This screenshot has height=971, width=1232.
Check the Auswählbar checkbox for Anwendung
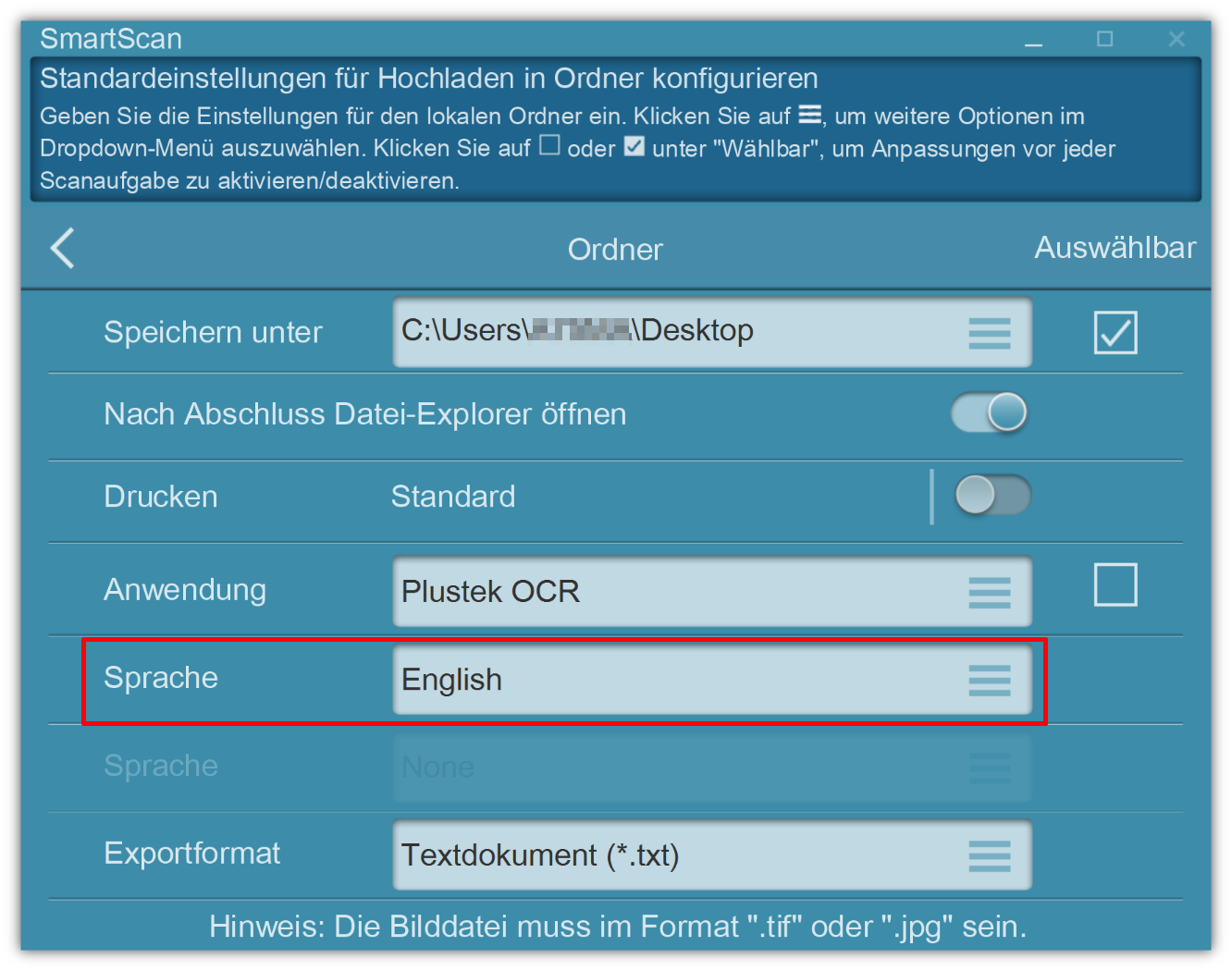1115,585
